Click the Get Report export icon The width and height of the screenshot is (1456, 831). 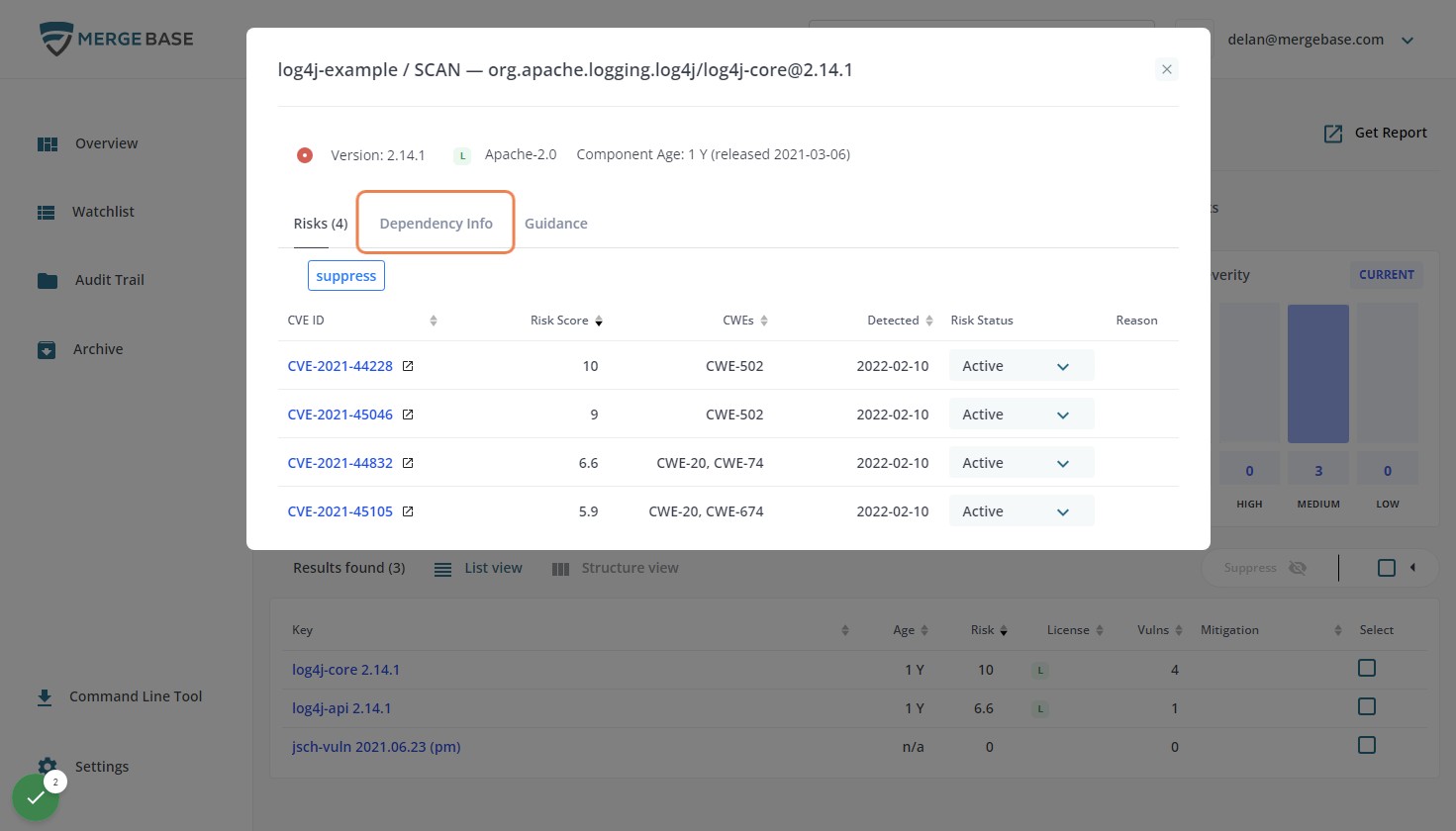pyautogui.click(x=1333, y=134)
